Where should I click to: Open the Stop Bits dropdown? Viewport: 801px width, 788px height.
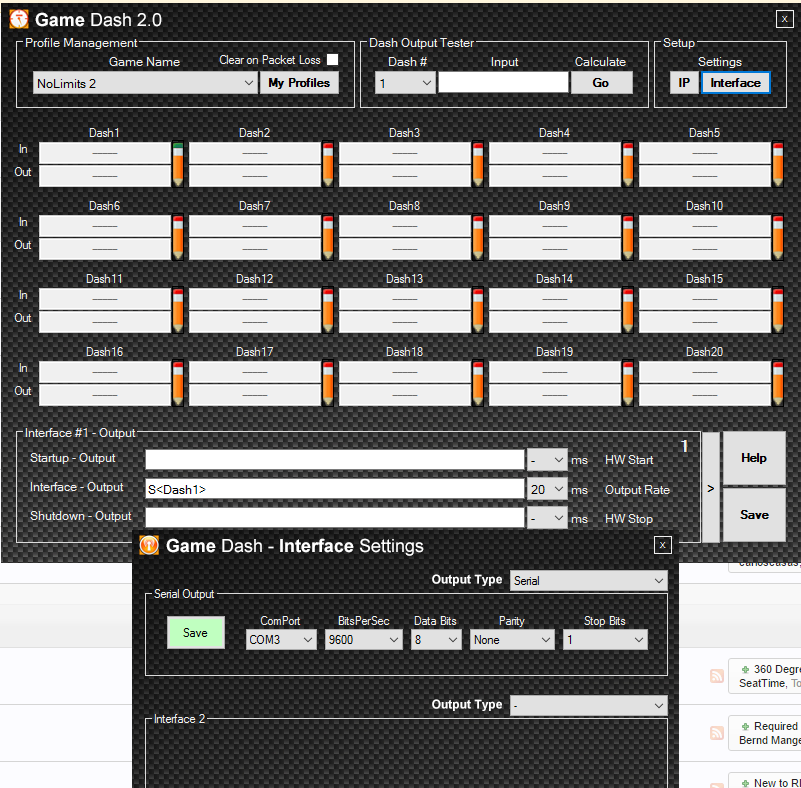[605, 639]
